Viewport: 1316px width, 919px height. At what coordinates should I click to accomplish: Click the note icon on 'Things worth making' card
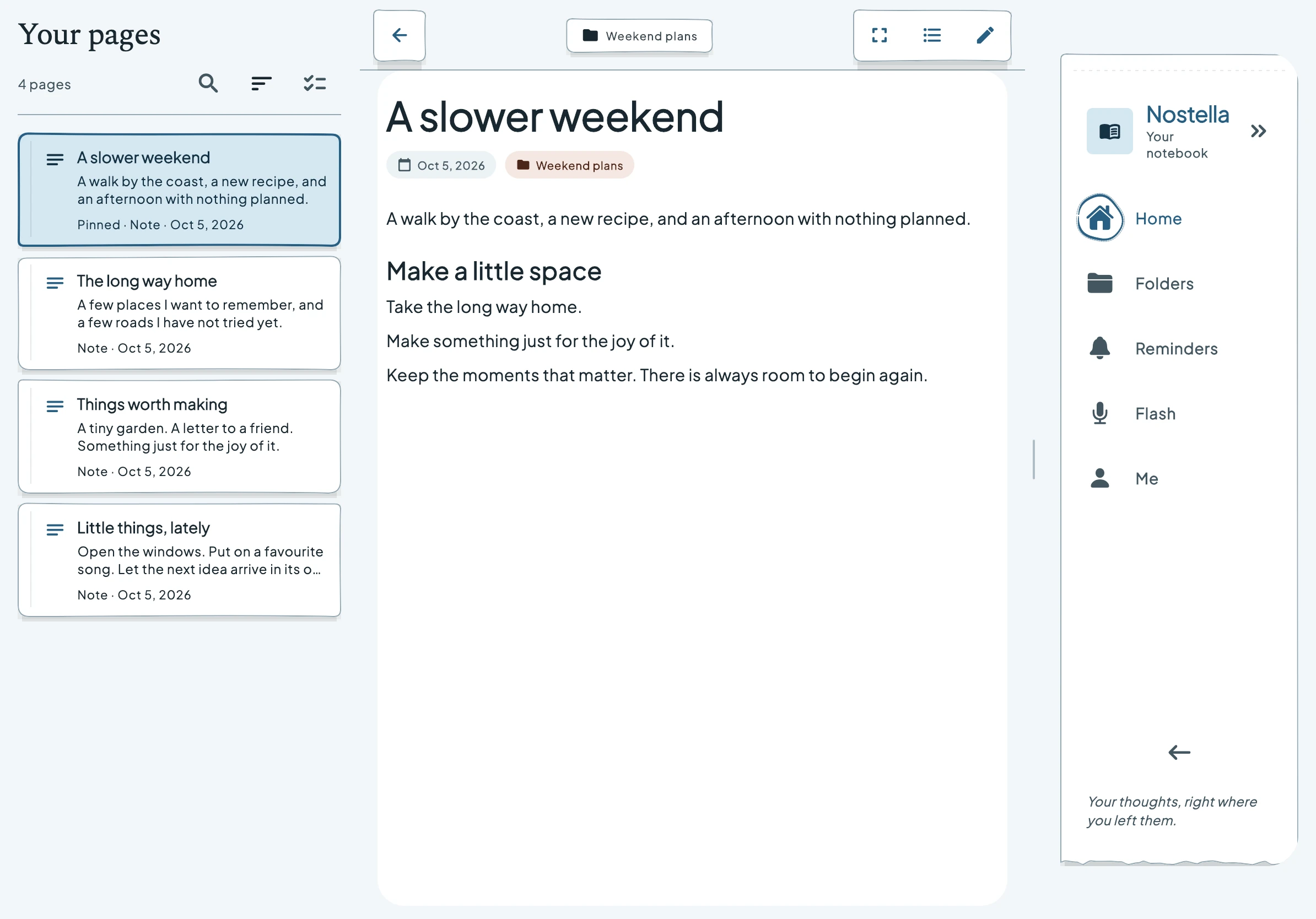point(55,406)
